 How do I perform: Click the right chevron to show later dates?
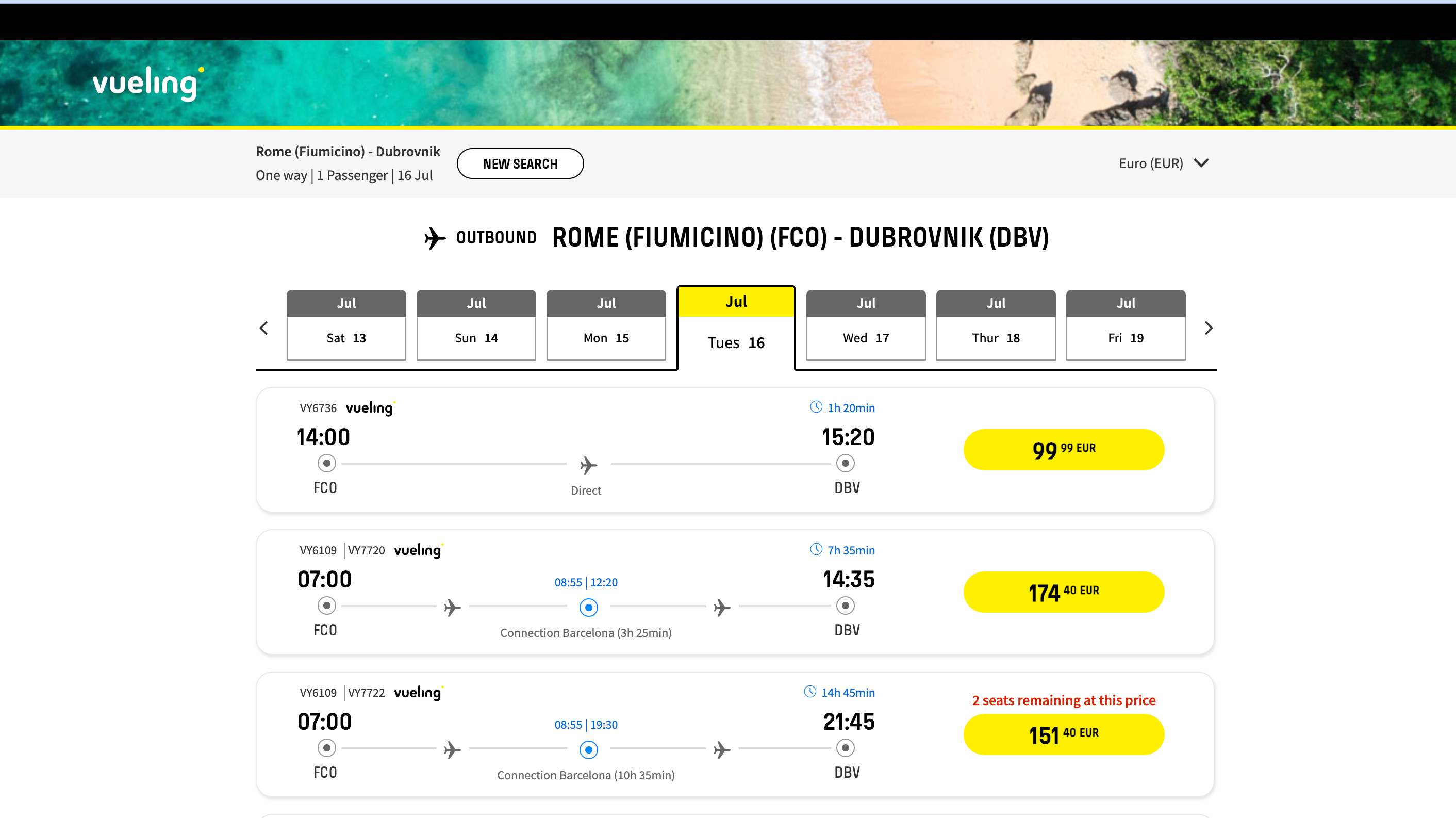point(1209,328)
